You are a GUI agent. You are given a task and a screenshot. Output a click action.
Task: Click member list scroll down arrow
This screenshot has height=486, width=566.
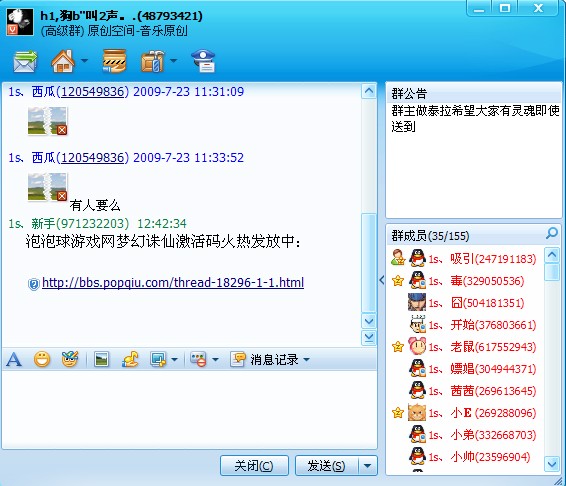pyautogui.click(x=552, y=463)
